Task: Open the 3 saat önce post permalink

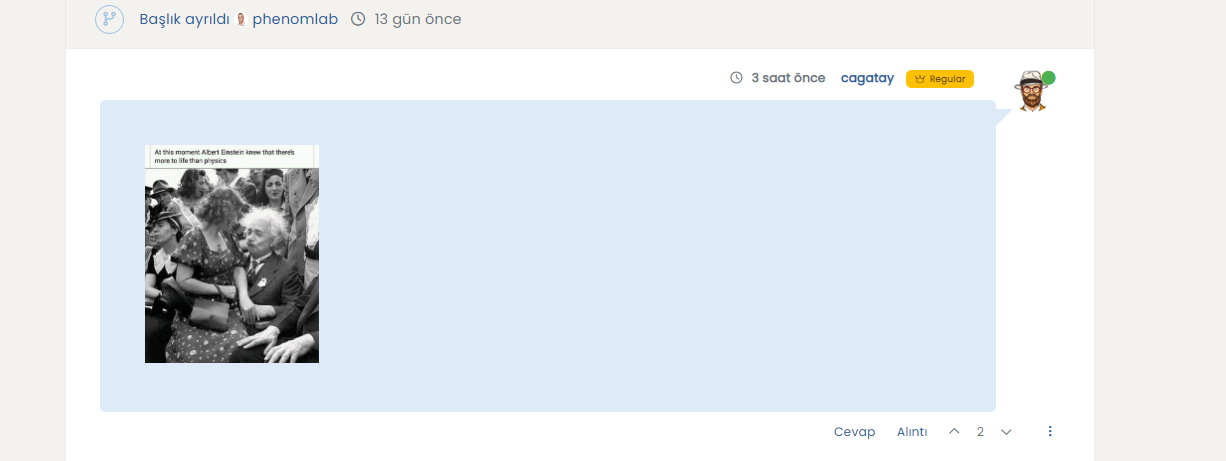Action: coord(788,78)
